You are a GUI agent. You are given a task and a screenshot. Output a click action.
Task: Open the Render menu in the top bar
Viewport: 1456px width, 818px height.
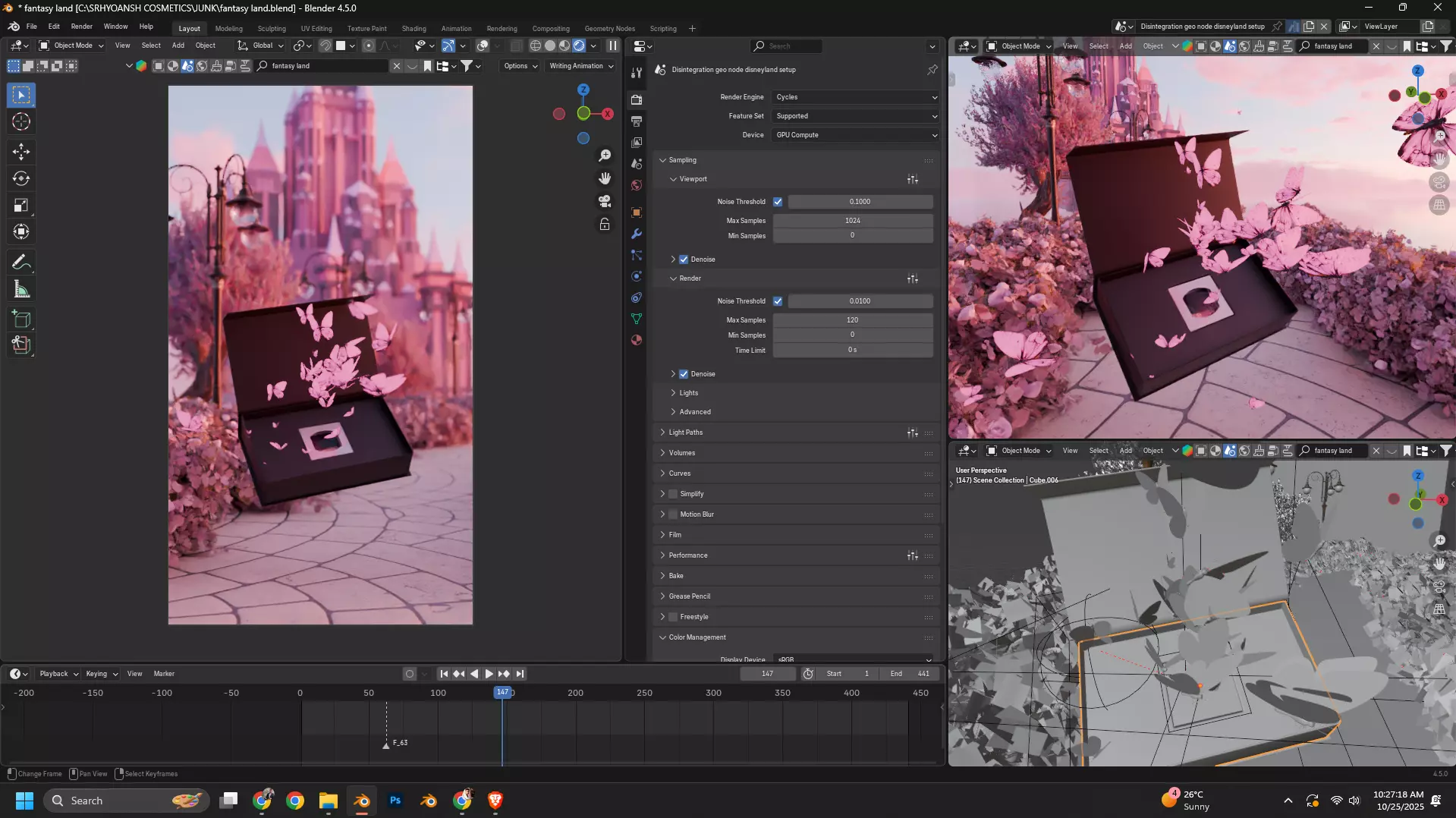point(81,27)
